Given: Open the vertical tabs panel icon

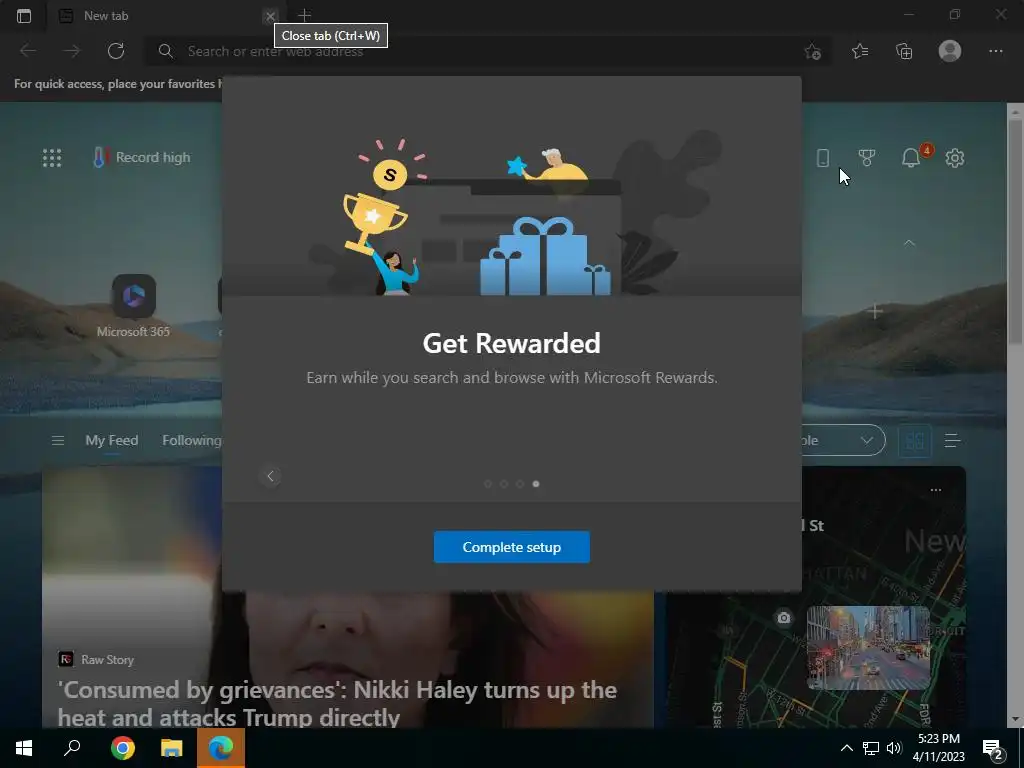Looking at the screenshot, I should tap(24, 16).
